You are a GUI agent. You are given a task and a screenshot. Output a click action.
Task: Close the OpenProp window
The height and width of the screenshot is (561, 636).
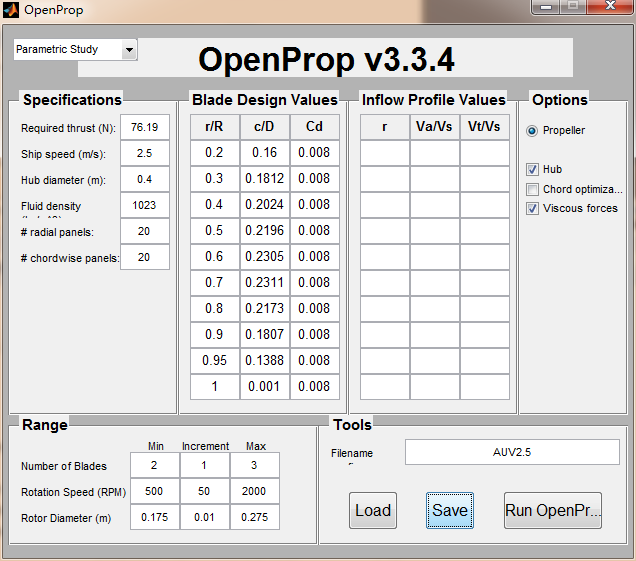[610, 6]
